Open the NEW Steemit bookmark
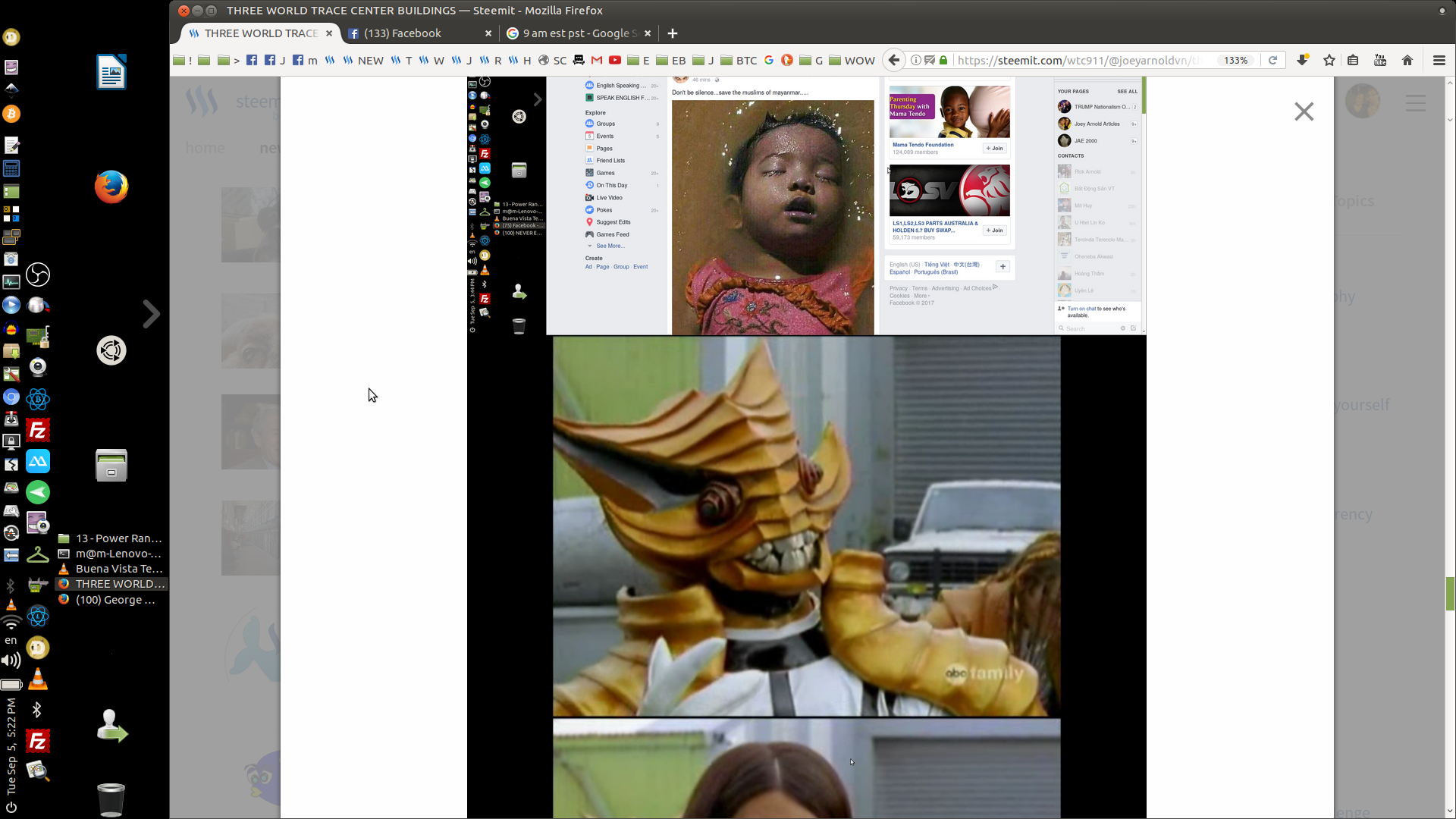The image size is (1456, 819). pos(362,60)
